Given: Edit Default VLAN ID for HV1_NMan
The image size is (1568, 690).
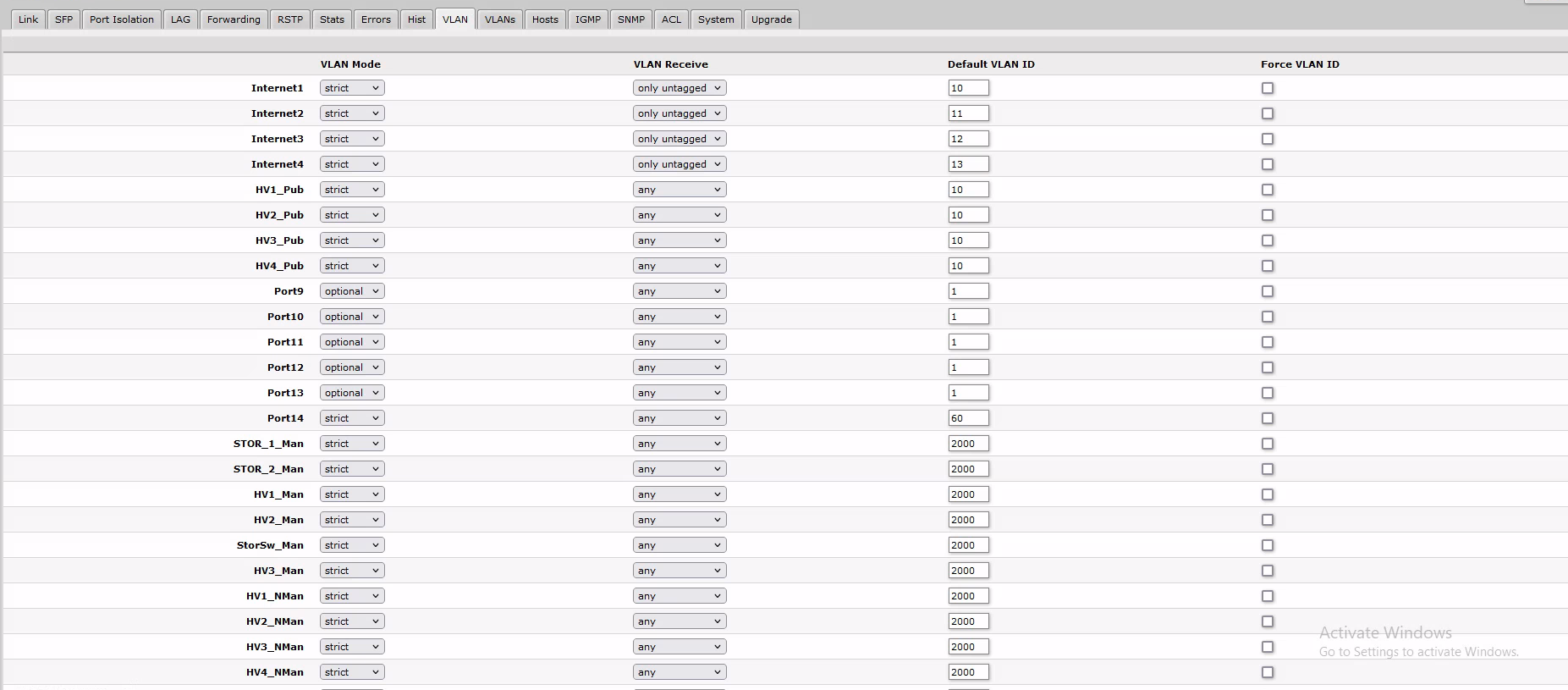Looking at the screenshot, I should pos(968,596).
